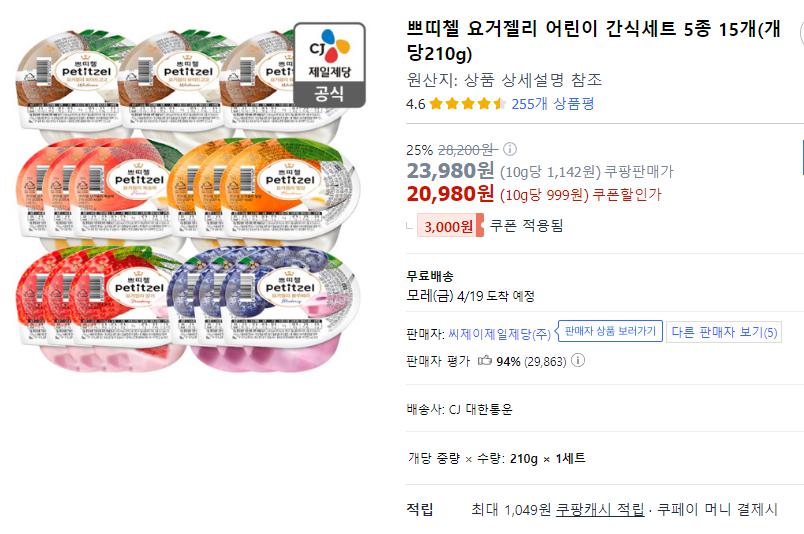The width and height of the screenshot is (804, 534).
Task: Click the CJ 제일제당 공식 badge
Action: (x=329, y=64)
